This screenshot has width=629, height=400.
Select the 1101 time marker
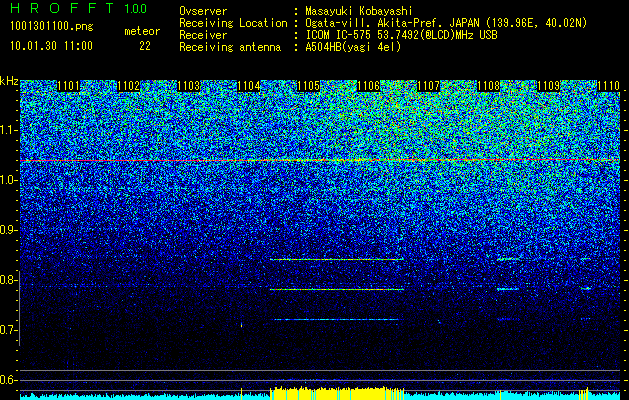coord(69,86)
